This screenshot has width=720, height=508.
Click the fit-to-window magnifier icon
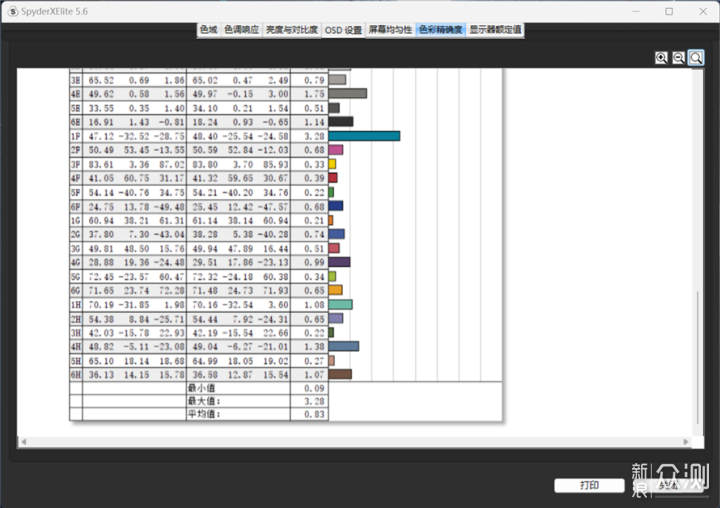(x=696, y=58)
